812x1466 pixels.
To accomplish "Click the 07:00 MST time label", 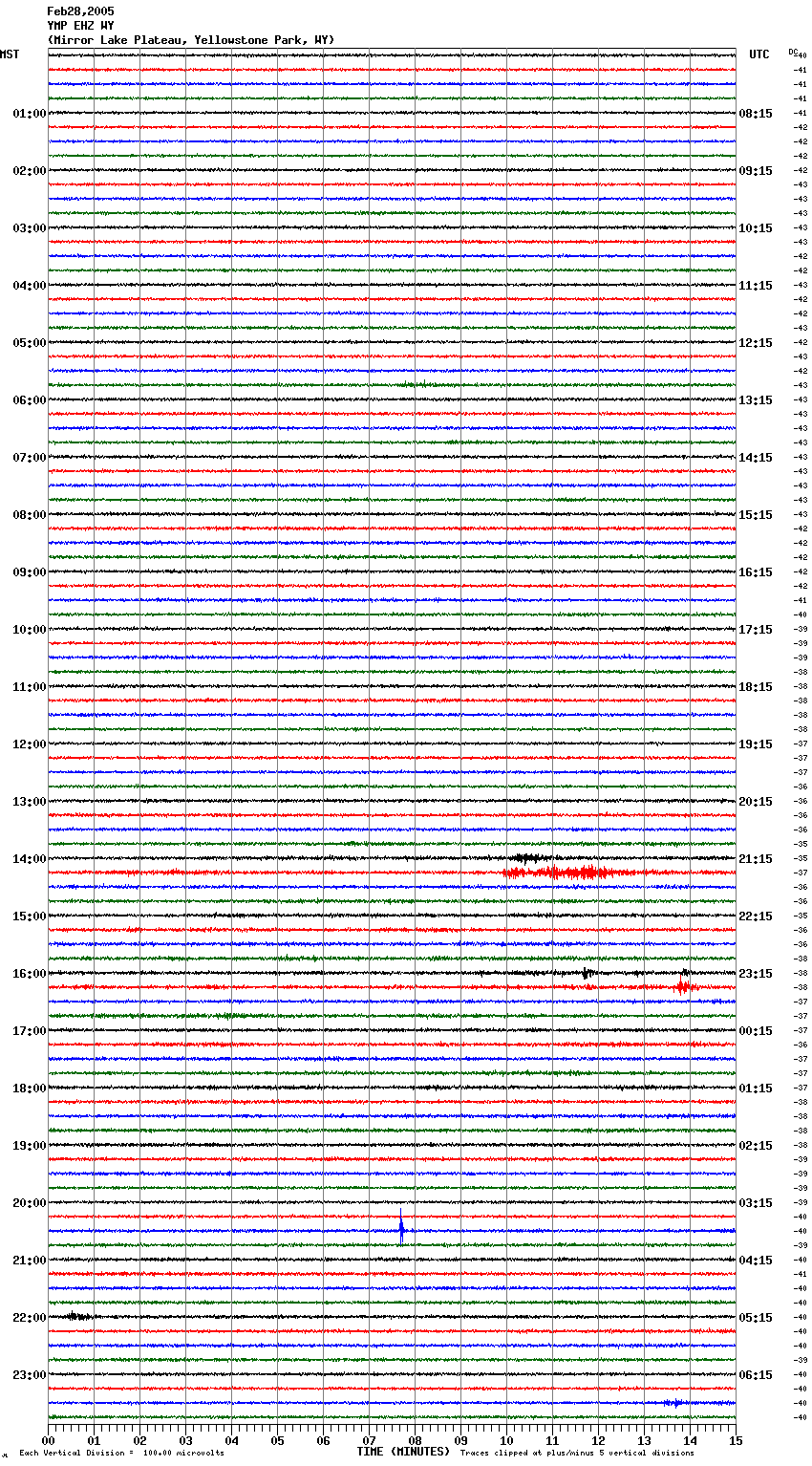I will [30, 458].
